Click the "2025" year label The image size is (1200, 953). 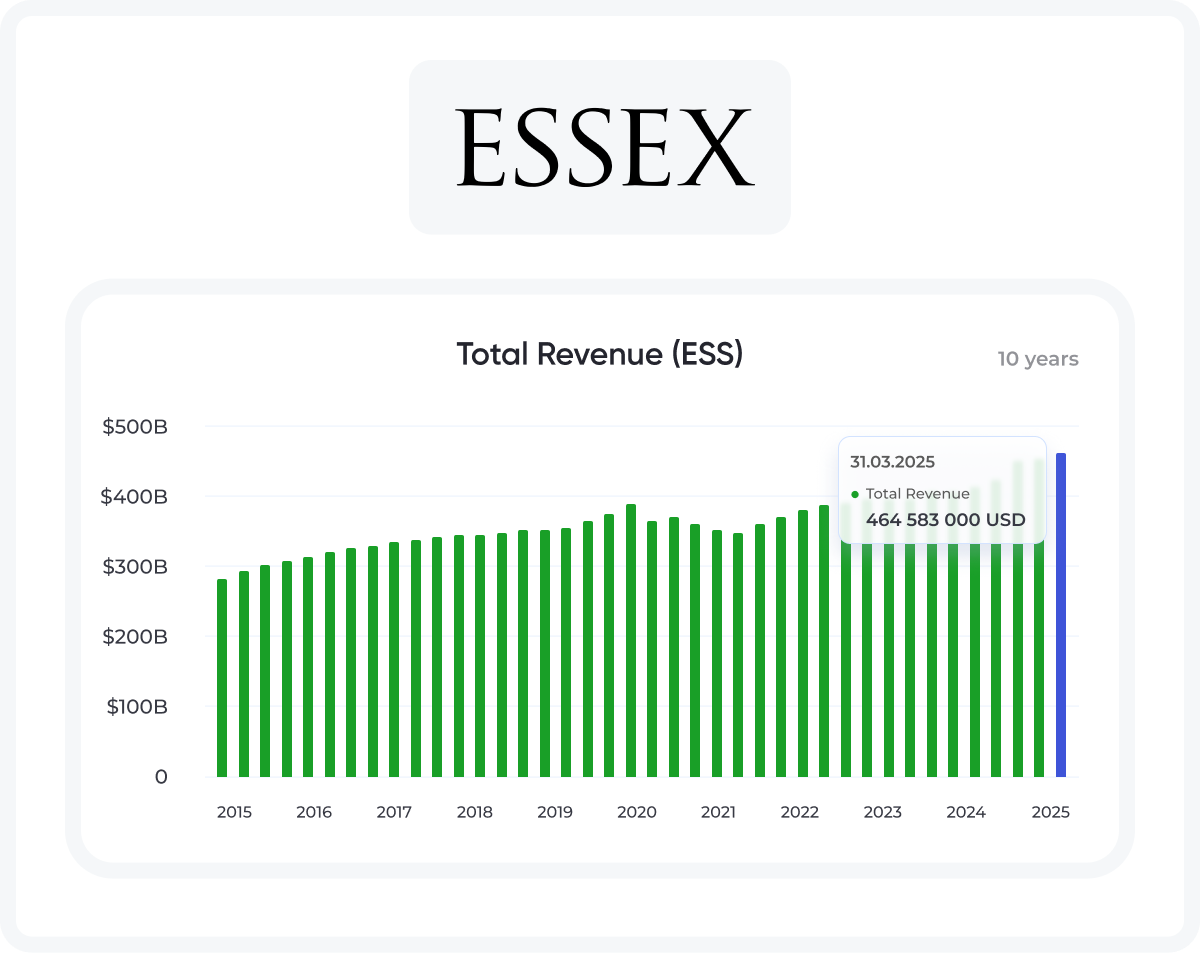coord(1051,812)
